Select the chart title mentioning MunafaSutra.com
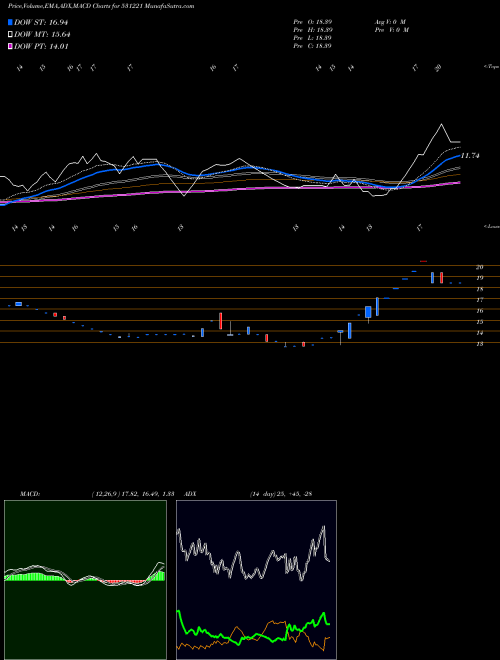The height and width of the screenshot is (660, 500). pyautogui.click(x=101, y=7)
